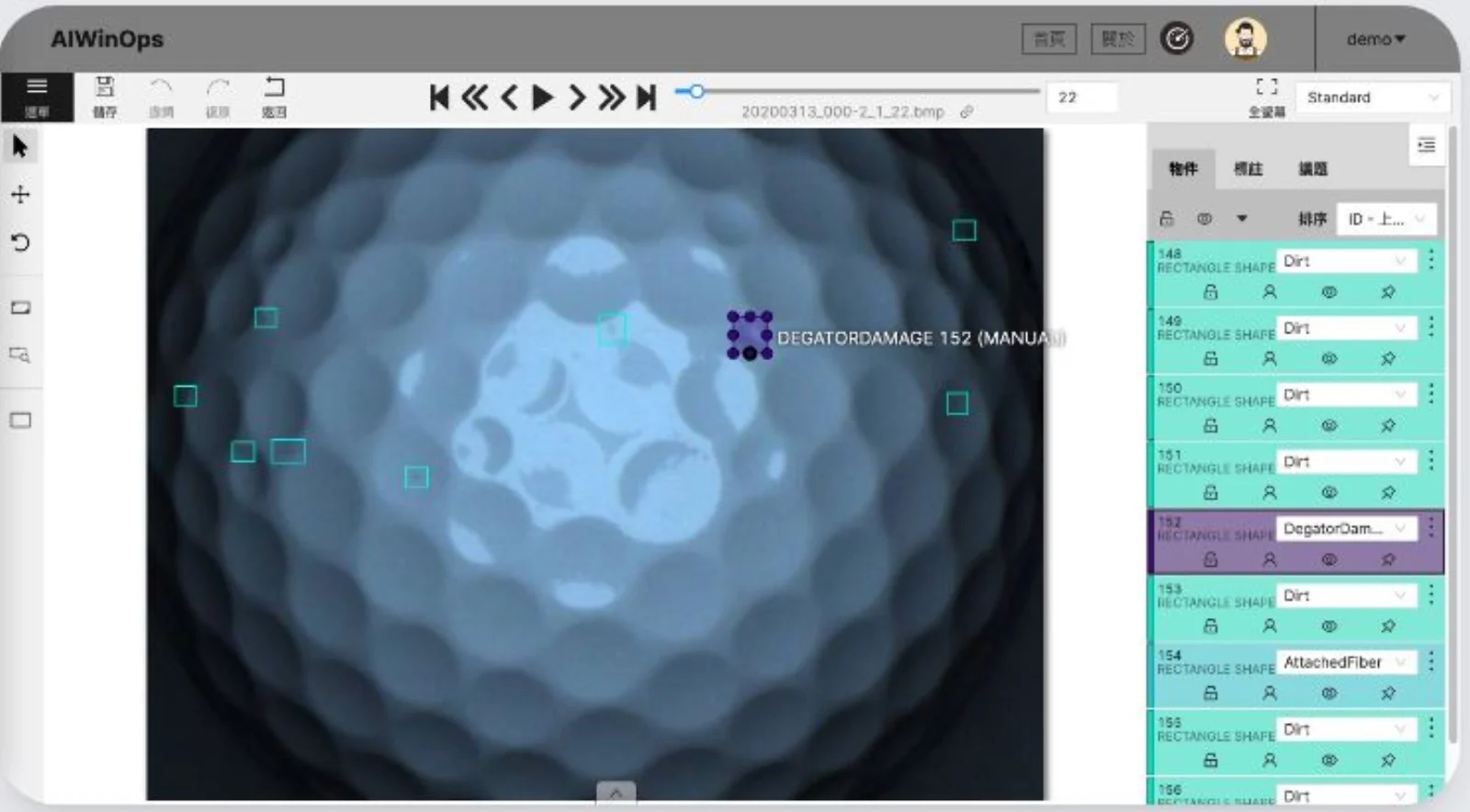Image resolution: width=1470 pixels, height=812 pixels.
Task: Click the rotate image tool
Action: (x=20, y=242)
